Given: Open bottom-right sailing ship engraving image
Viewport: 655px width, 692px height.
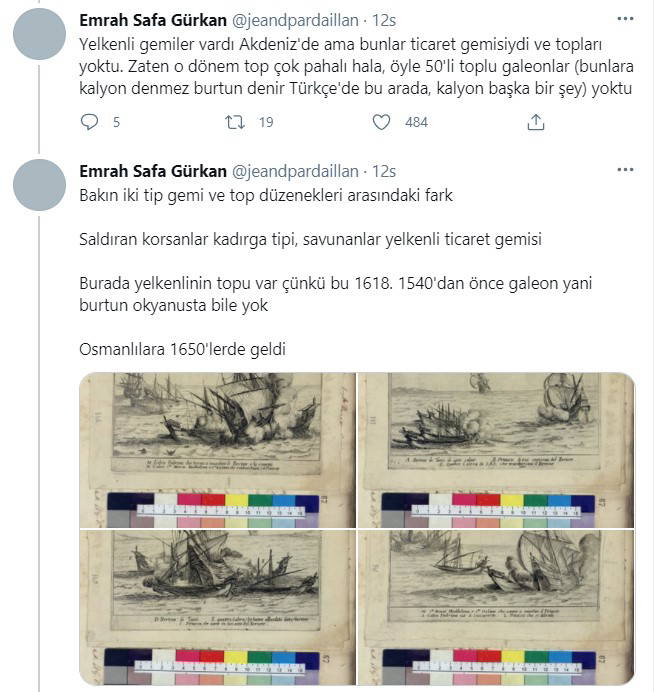Looking at the screenshot, I should [x=496, y=607].
